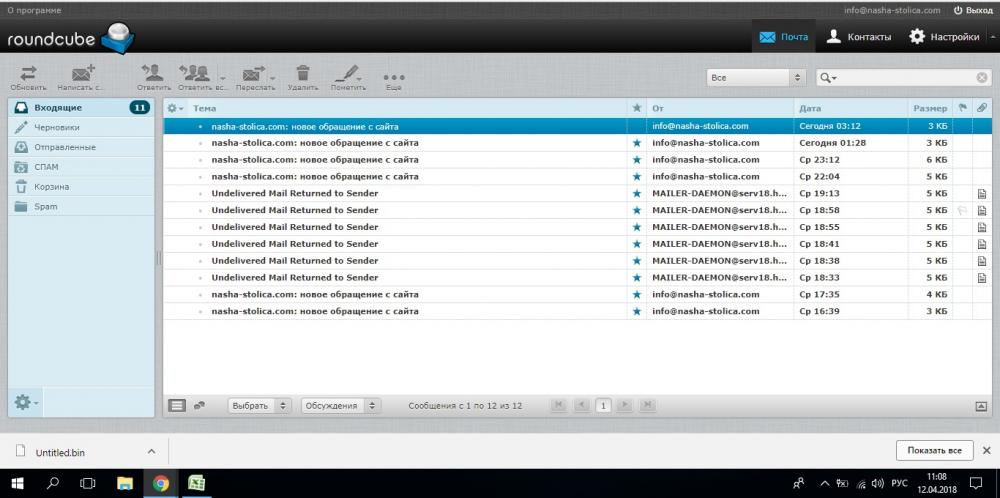
Task: Open the Ещё more actions icon
Action: (394, 76)
